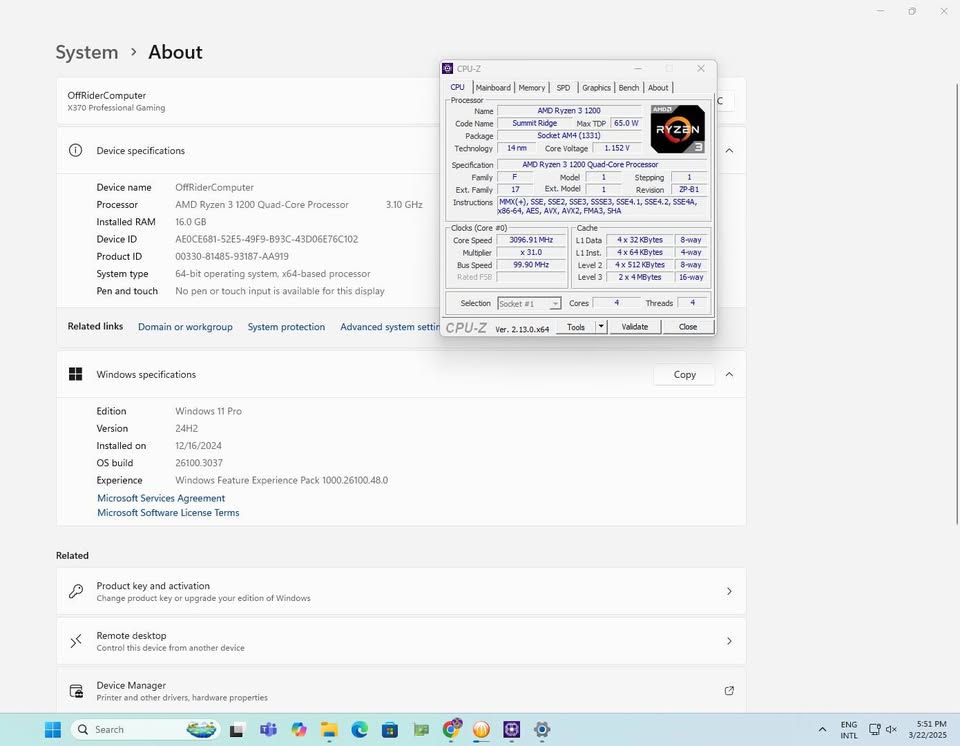The image size is (960, 746).
Task: Click the Version value 24H2
Action: tap(186, 429)
